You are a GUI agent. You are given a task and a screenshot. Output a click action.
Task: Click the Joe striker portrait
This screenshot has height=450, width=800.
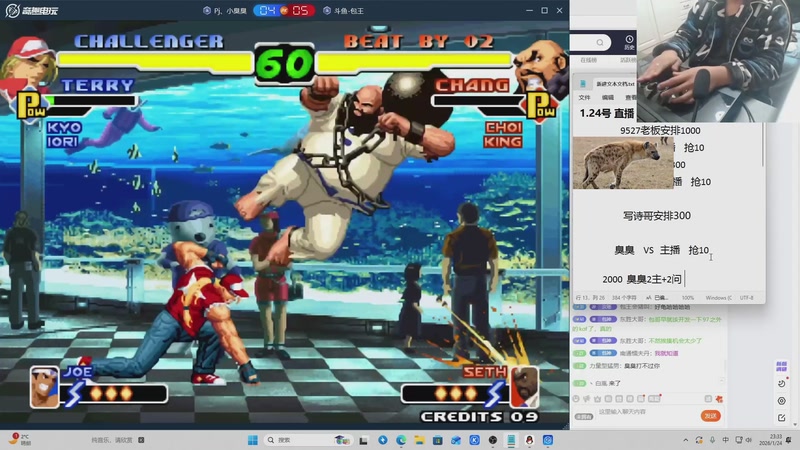44,387
